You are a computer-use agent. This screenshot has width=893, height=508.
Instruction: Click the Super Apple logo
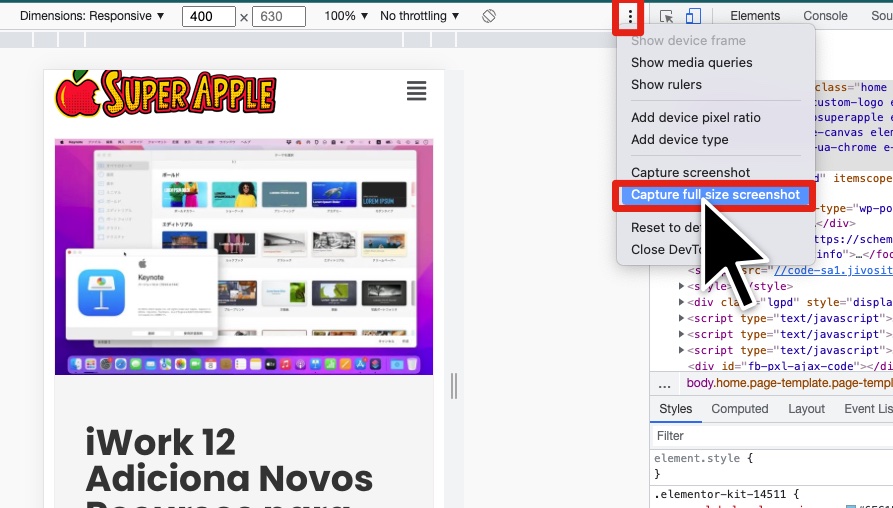pos(166,93)
